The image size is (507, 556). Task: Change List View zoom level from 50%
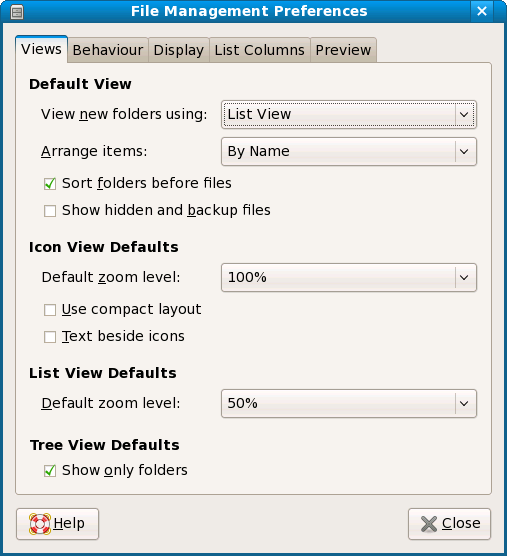point(349,404)
